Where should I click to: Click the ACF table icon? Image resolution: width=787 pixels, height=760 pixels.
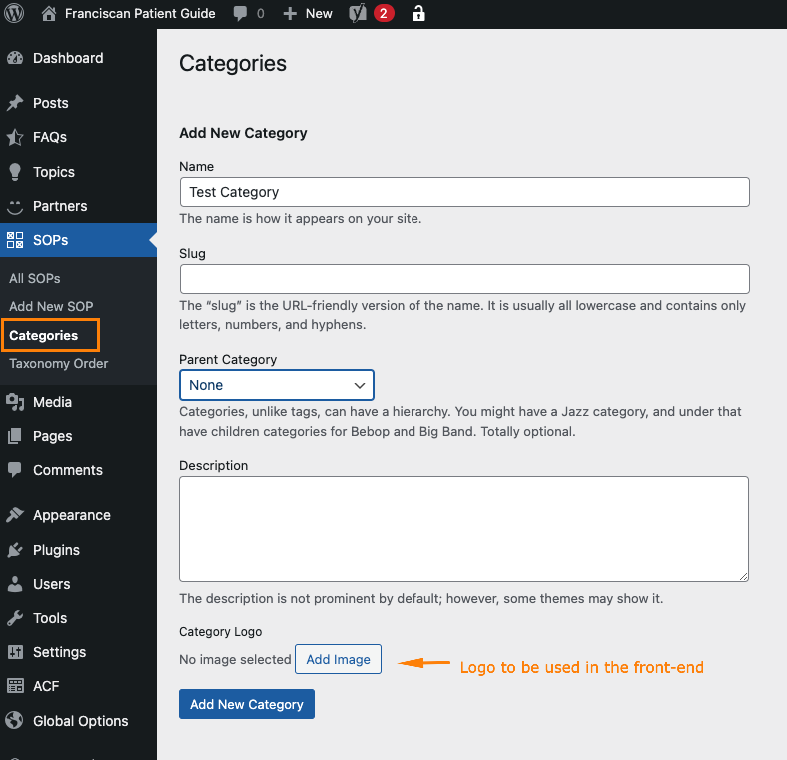pos(15,686)
